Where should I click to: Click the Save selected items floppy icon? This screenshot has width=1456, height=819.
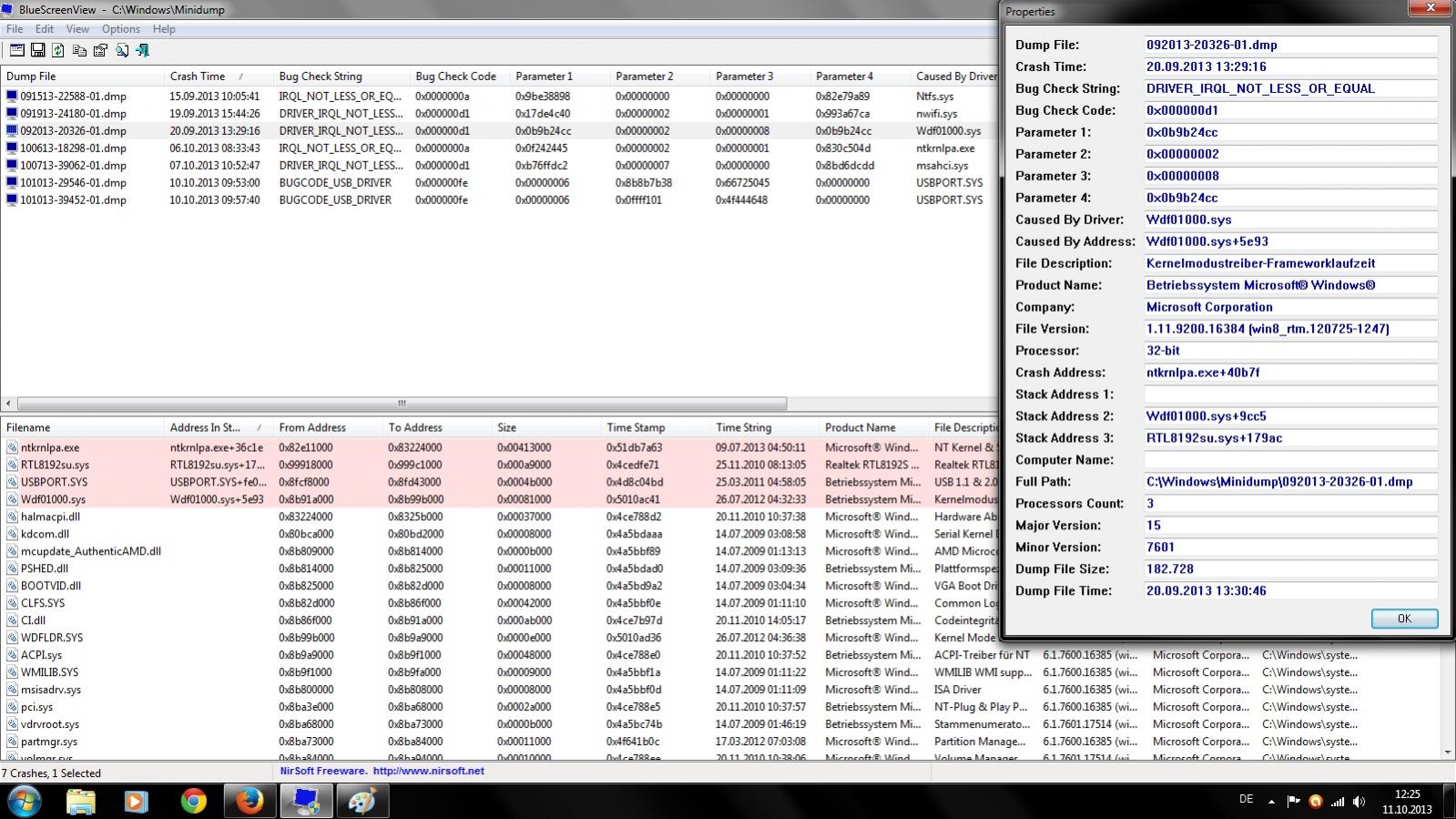tap(38, 50)
